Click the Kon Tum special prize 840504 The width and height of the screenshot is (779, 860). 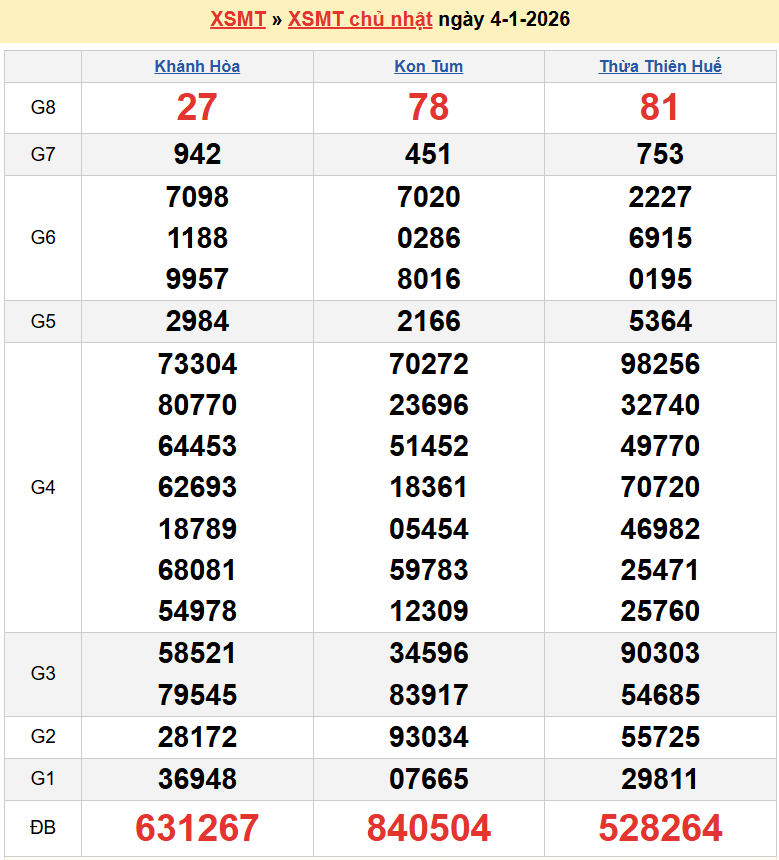(x=428, y=828)
